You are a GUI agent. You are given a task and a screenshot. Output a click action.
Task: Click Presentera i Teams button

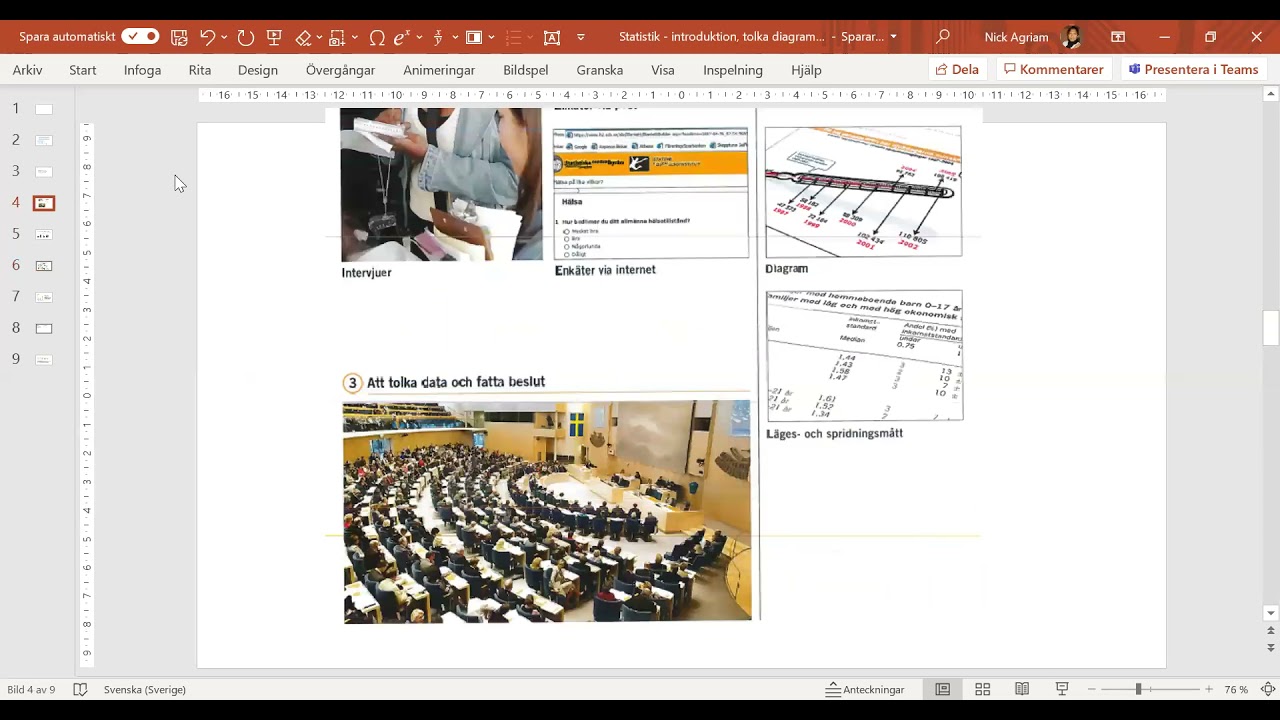click(x=1193, y=70)
